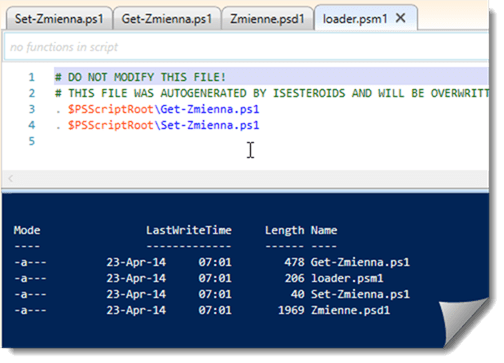Screen dimensions: 504x363
Task: Click Set-Zmienna.ps1 in the console listing
Action: click(360, 294)
